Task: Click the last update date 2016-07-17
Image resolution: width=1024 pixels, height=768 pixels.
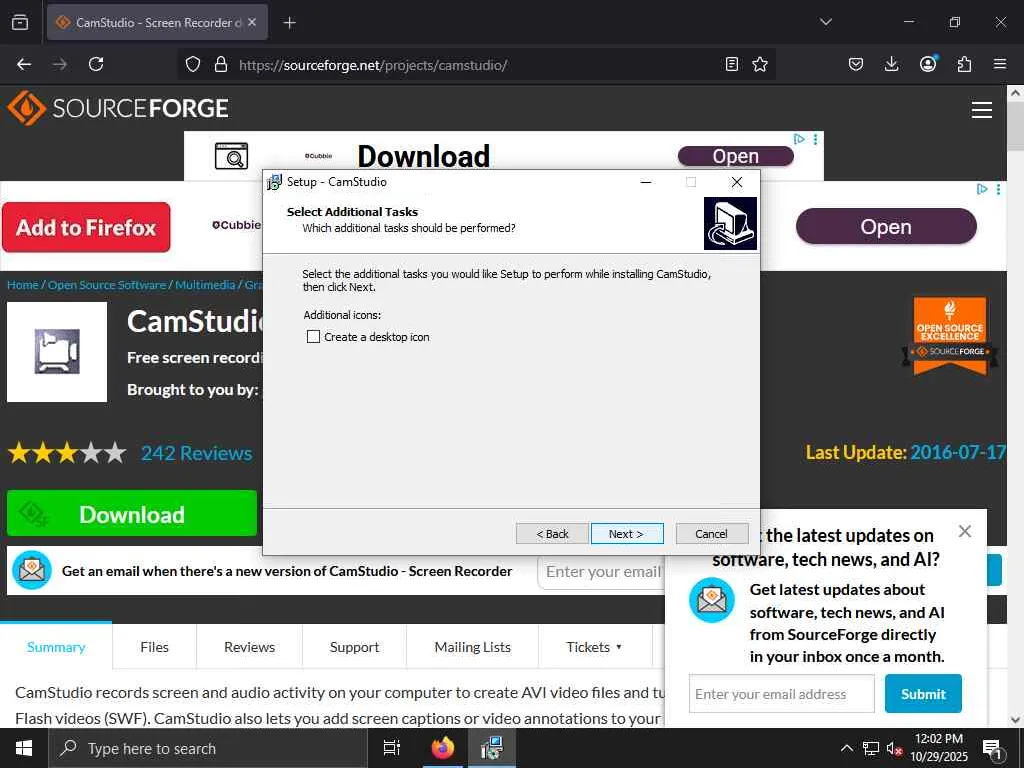Action: tap(958, 453)
